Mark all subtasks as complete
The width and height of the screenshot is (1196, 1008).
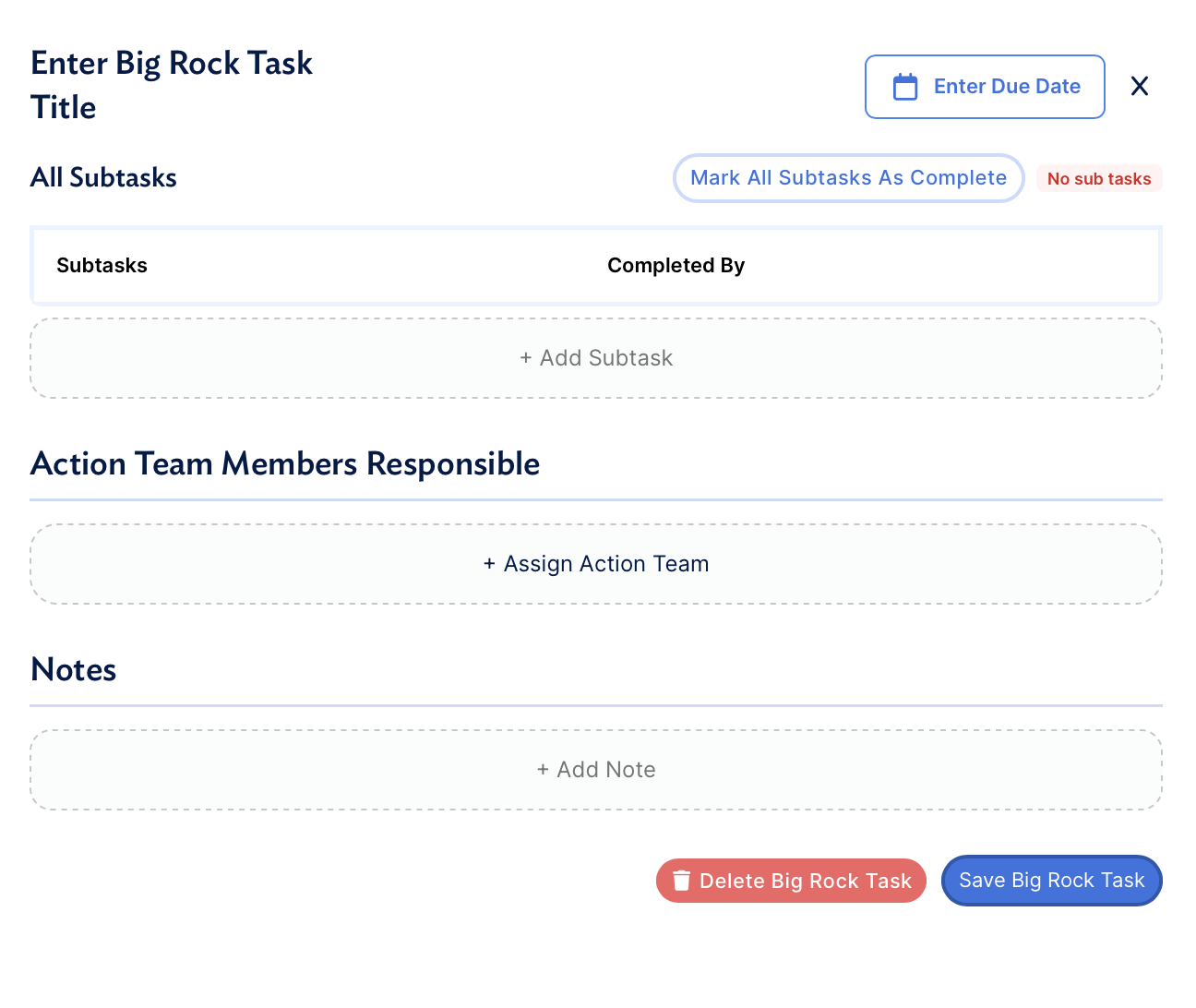(848, 178)
